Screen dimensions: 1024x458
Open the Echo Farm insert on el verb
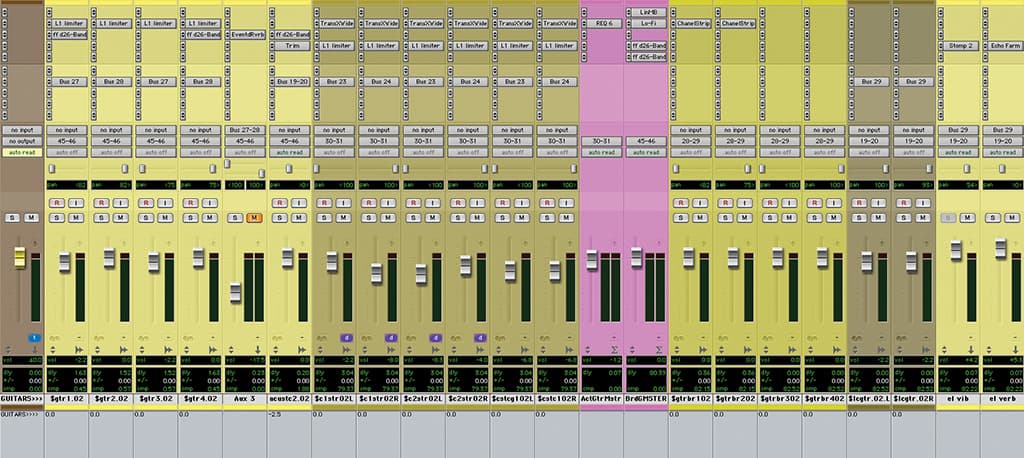[1006, 46]
